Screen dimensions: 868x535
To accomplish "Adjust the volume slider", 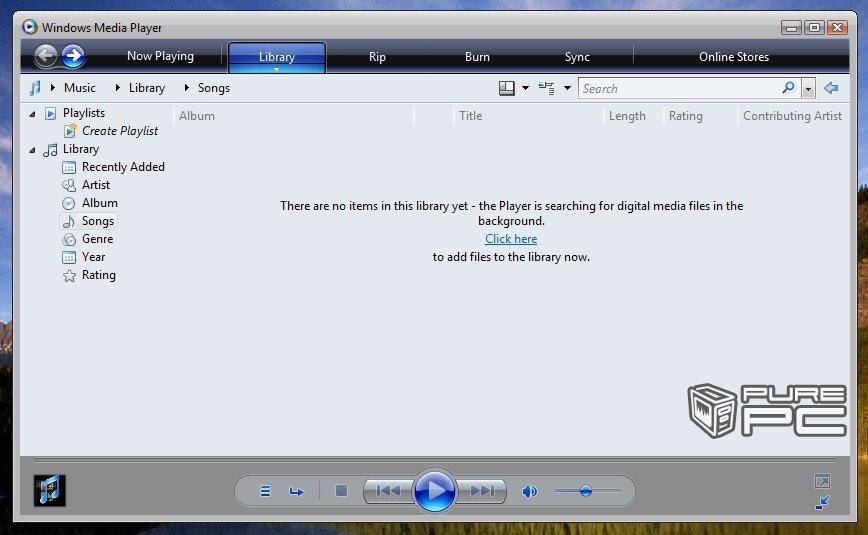I will pyautogui.click(x=587, y=491).
